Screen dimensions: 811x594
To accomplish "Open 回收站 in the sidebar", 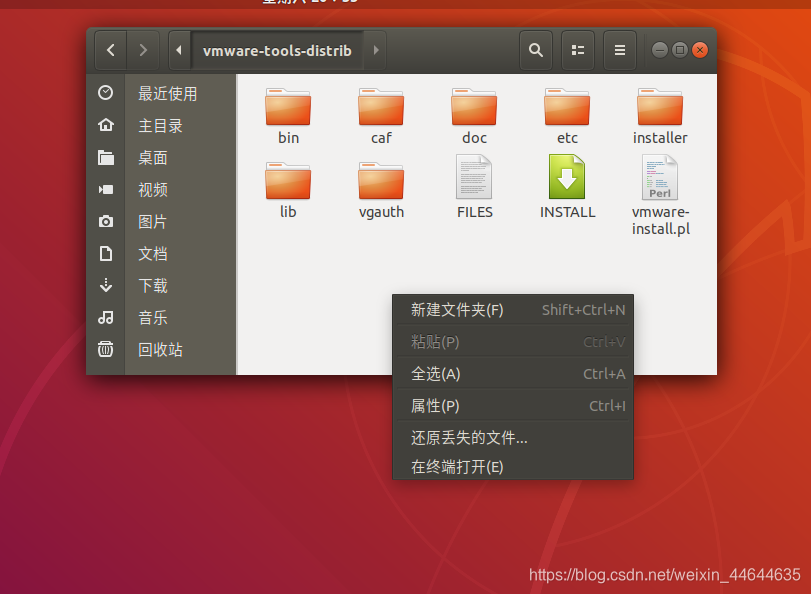I will pyautogui.click(x=160, y=350).
